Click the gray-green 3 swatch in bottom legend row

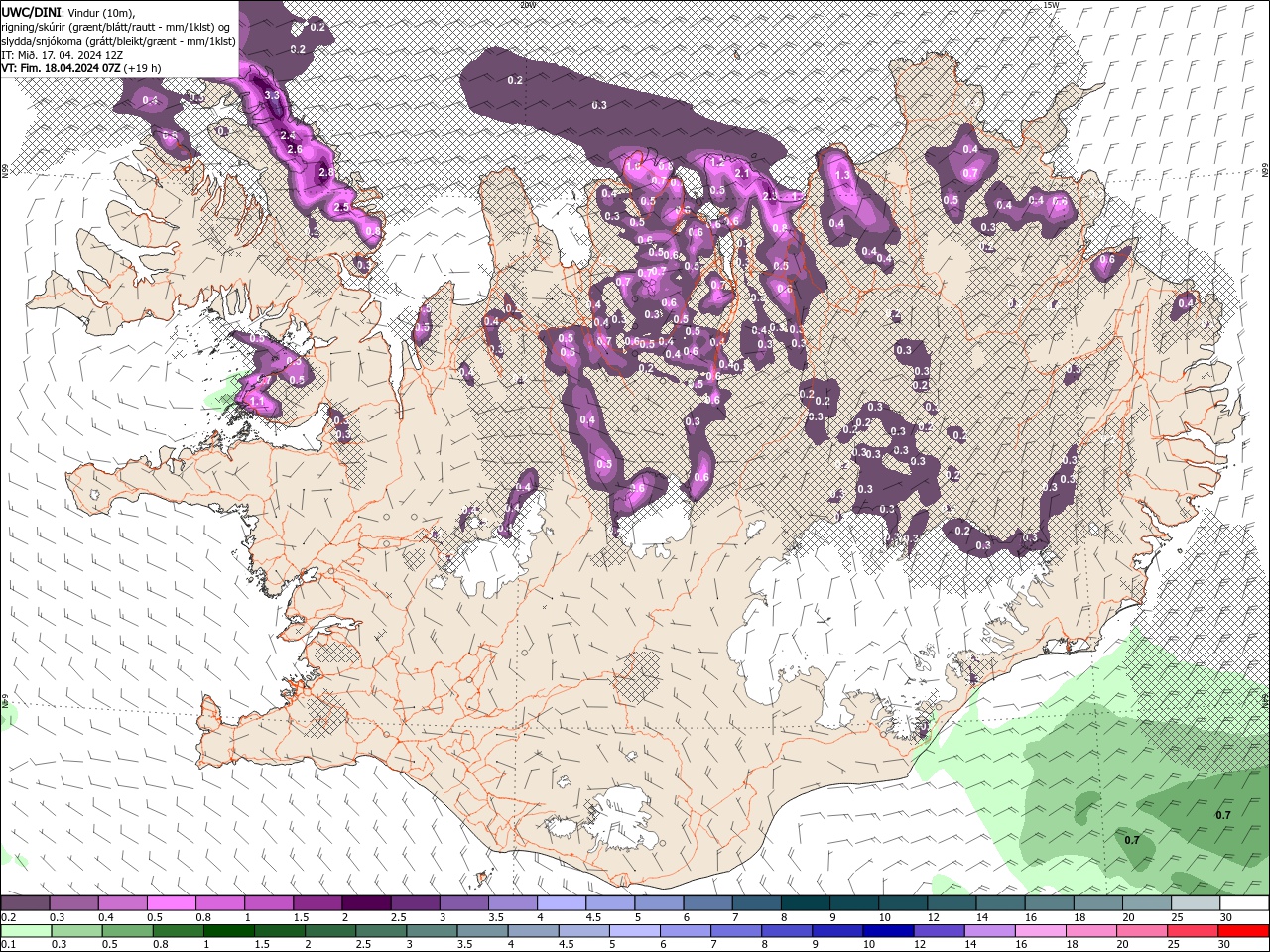[x=431, y=931]
